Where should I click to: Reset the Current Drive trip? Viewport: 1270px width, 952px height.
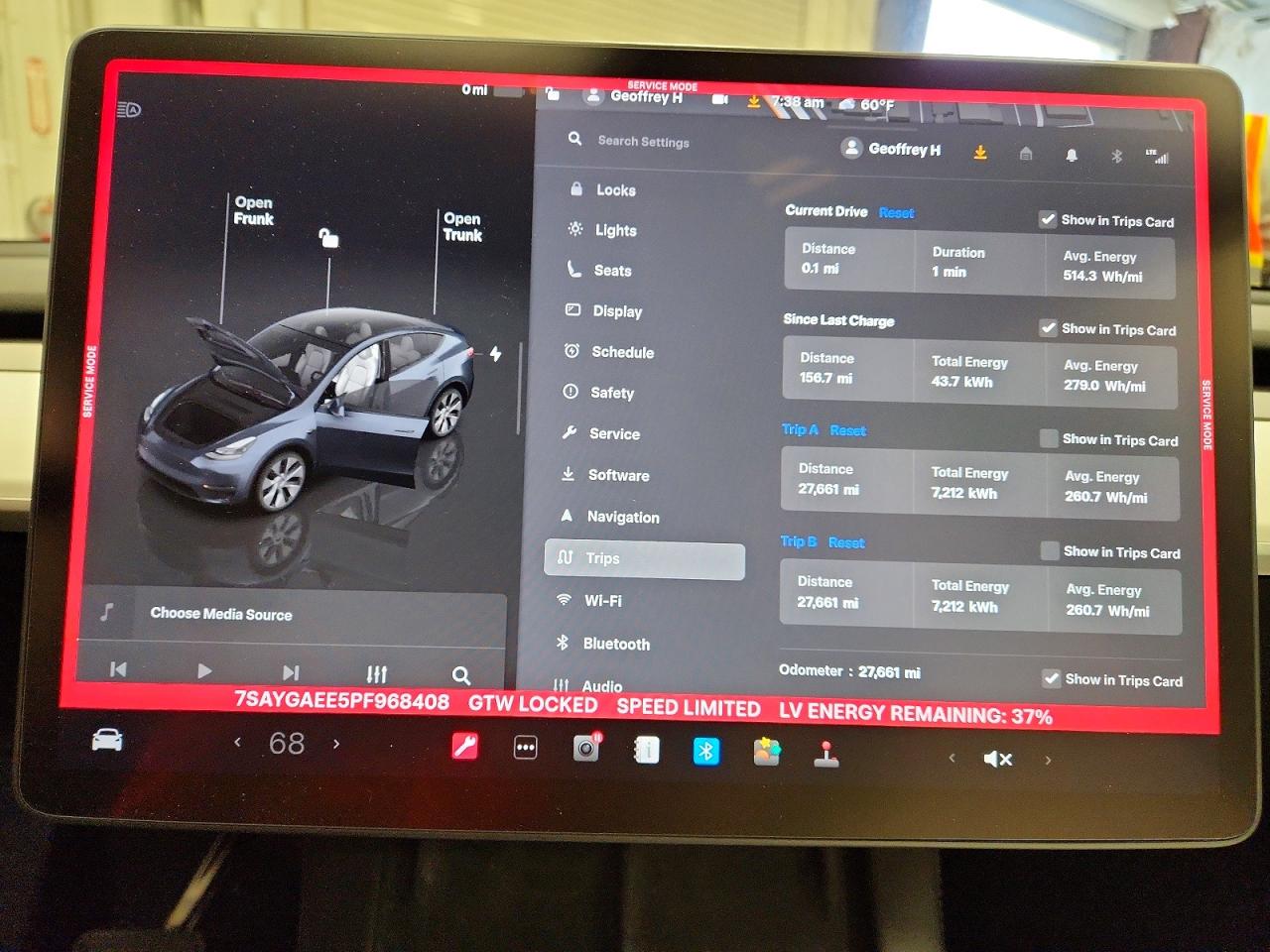pos(896,212)
